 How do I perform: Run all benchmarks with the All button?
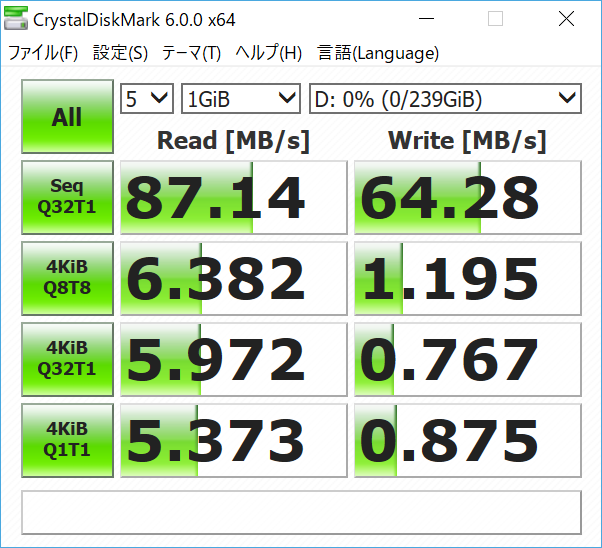click(x=67, y=117)
